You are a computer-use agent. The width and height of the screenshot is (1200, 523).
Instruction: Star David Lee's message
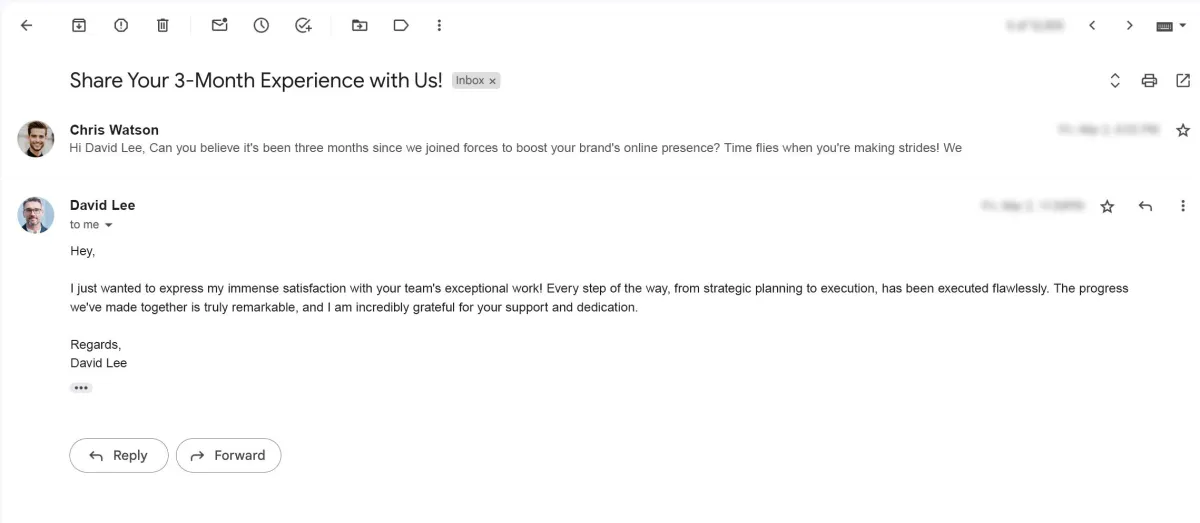click(x=1107, y=206)
